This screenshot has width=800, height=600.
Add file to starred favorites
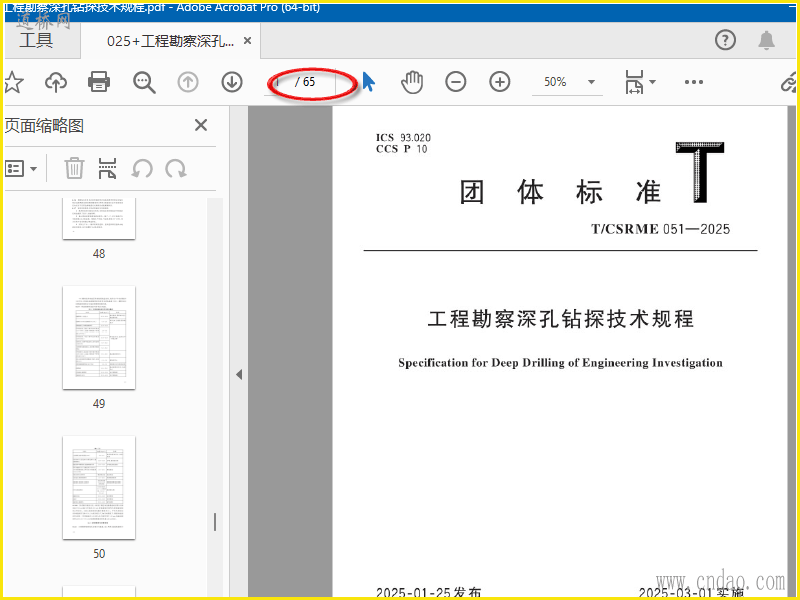coord(13,82)
